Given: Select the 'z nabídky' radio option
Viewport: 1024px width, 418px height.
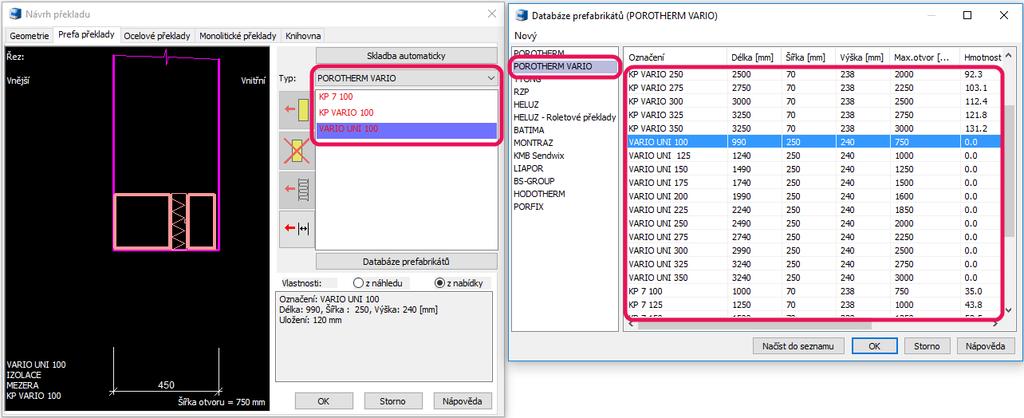Looking at the screenshot, I should click(x=458, y=283).
